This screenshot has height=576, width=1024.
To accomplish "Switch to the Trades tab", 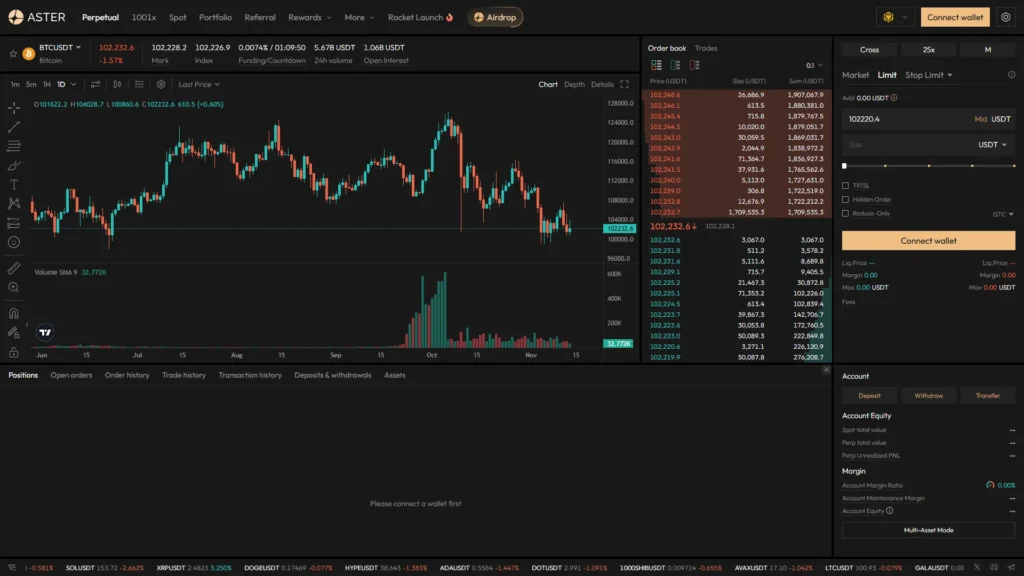I will (706, 48).
